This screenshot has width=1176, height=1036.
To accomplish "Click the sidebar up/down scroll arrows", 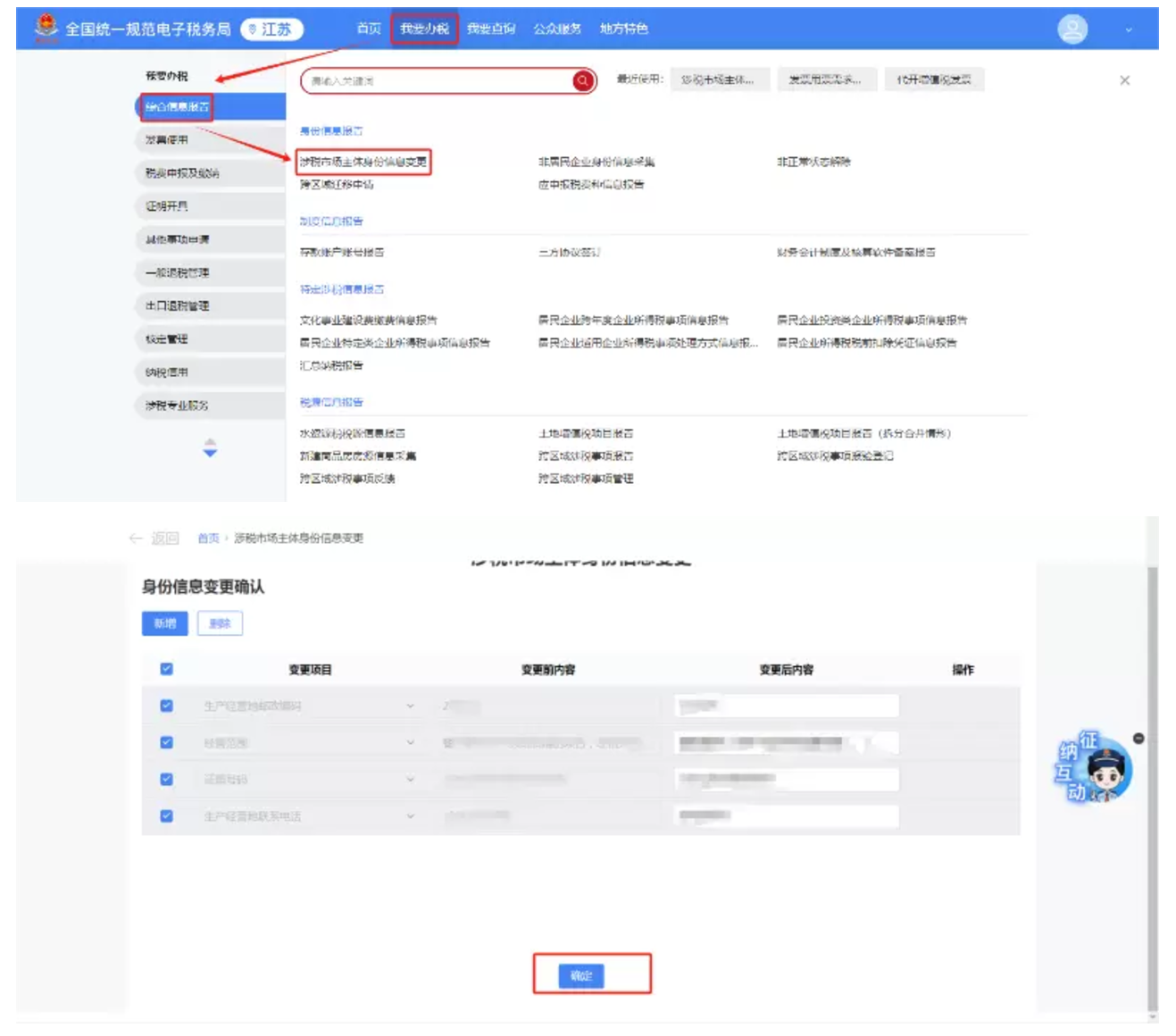I will point(210,447).
